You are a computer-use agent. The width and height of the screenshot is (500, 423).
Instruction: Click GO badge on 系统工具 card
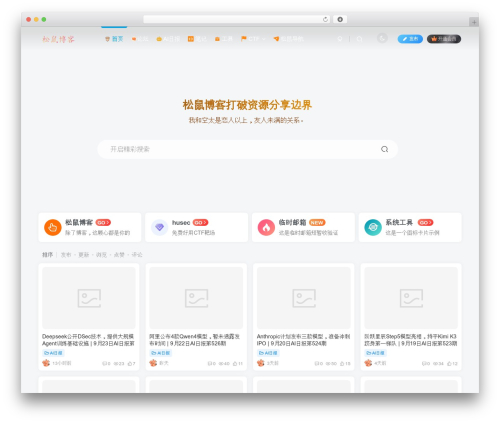[x=425, y=222]
